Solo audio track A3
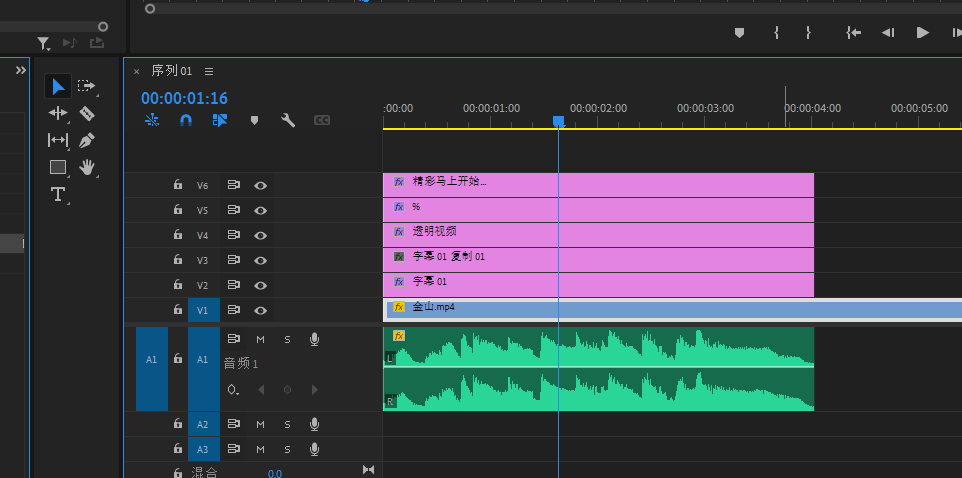 tap(287, 449)
